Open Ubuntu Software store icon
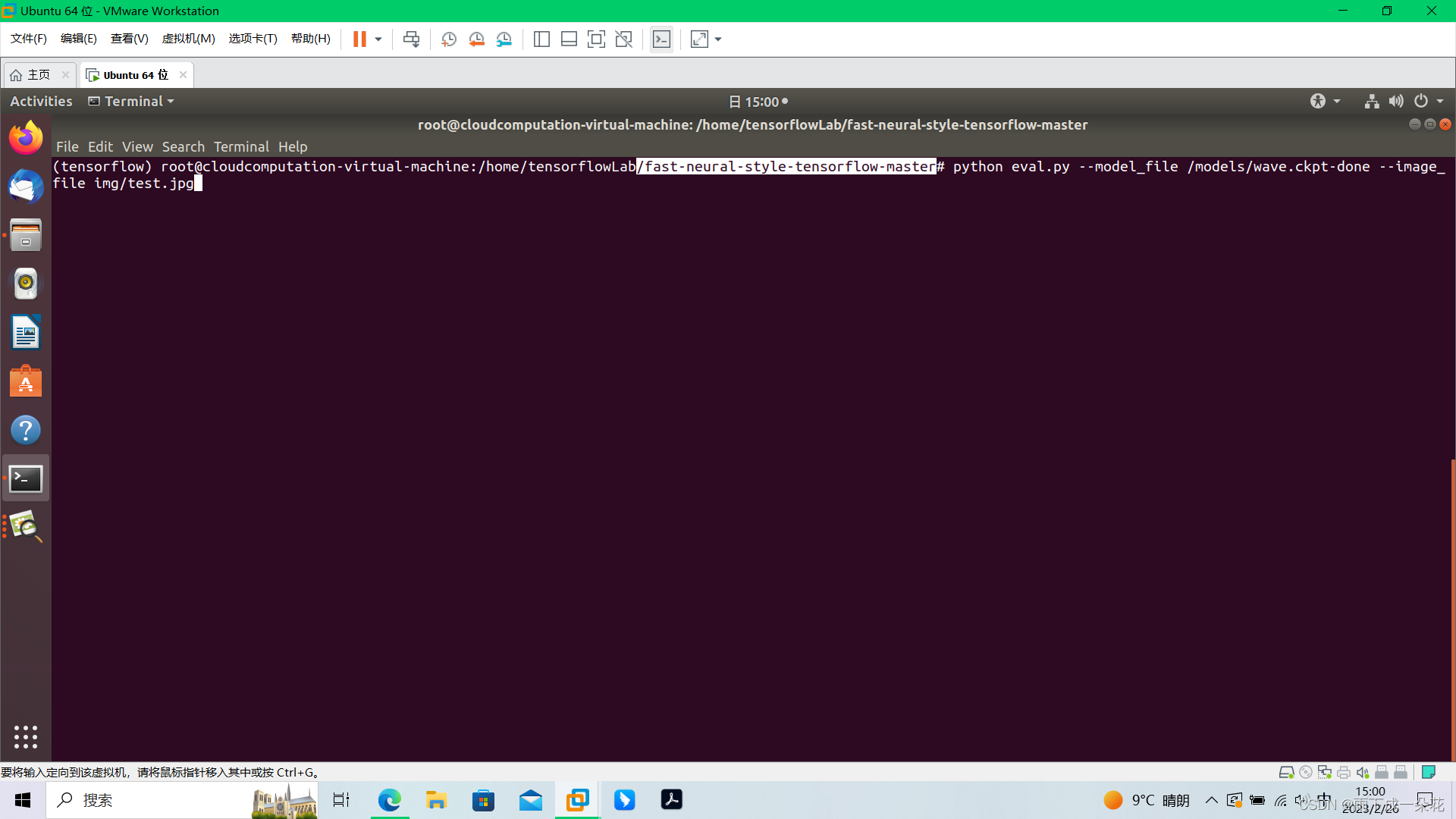 pos(26,381)
